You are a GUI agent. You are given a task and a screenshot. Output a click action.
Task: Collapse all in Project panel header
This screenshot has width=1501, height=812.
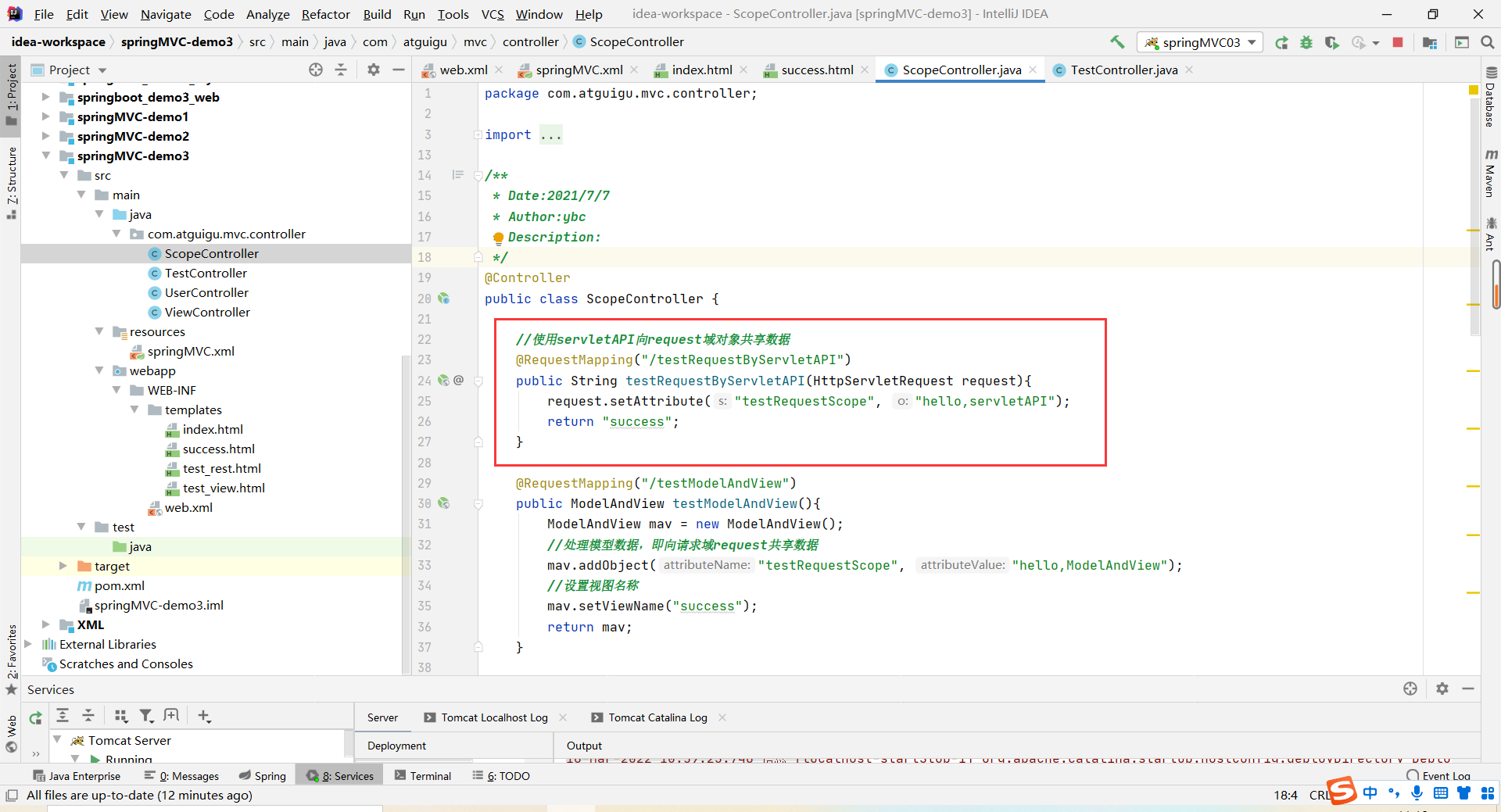(x=341, y=70)
